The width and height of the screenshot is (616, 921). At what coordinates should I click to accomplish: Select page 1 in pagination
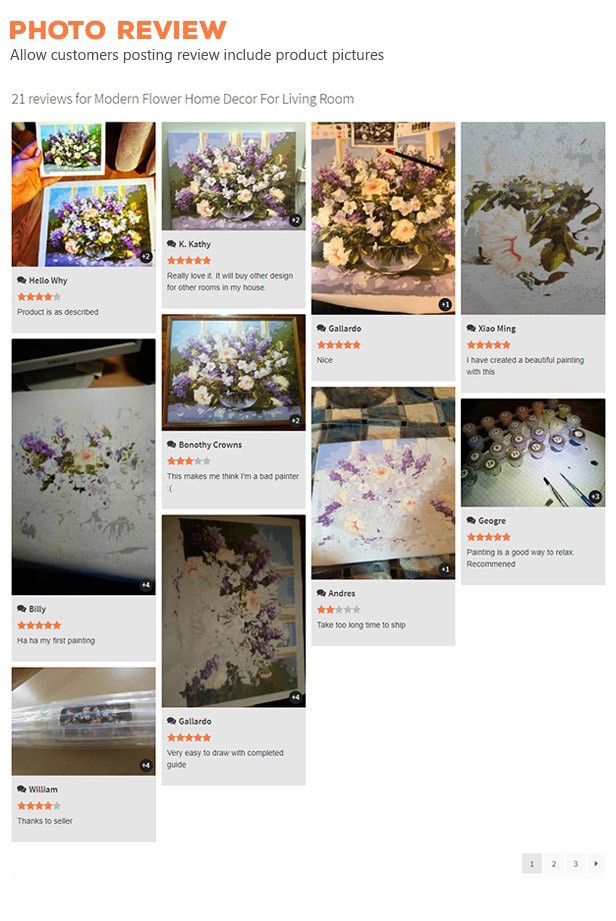pyautogui.click(x=531, y=863)
